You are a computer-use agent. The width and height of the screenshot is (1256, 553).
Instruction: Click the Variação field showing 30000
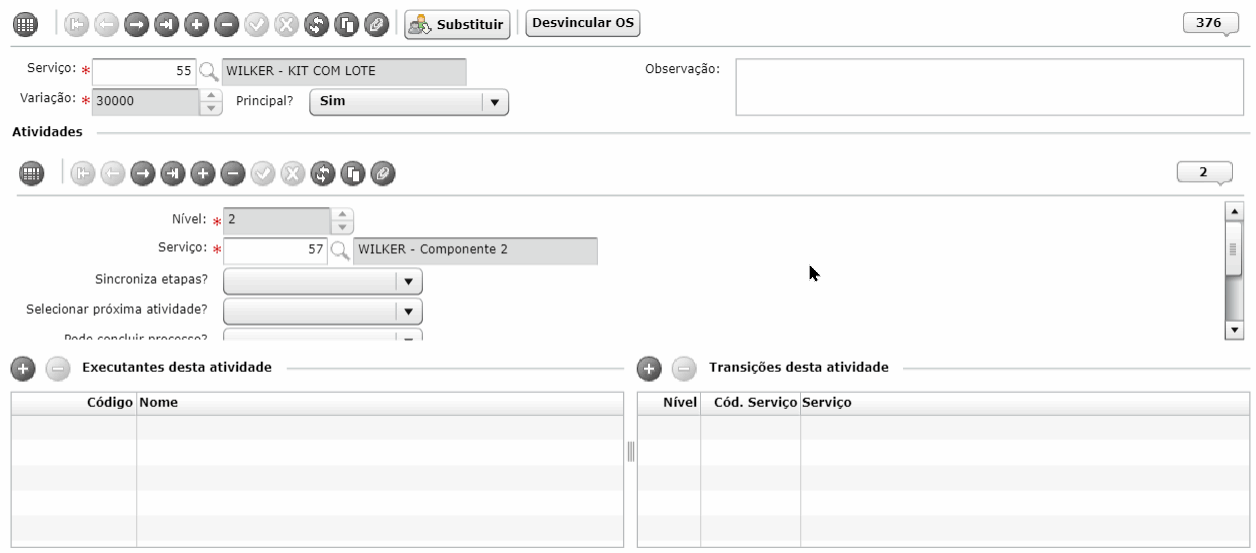tap(146, 101)
